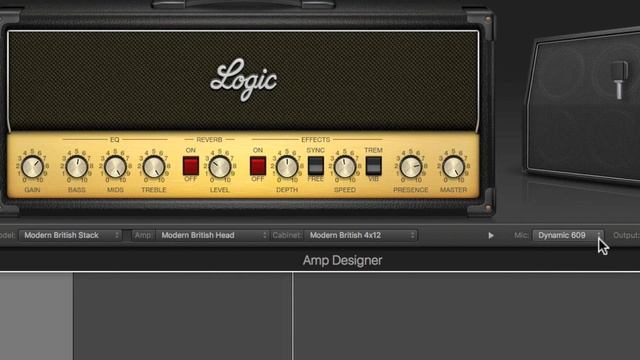Click the Effects Speed knob
Image resolution: width=640 pixels, height=360 pixels.
point(345,167)
